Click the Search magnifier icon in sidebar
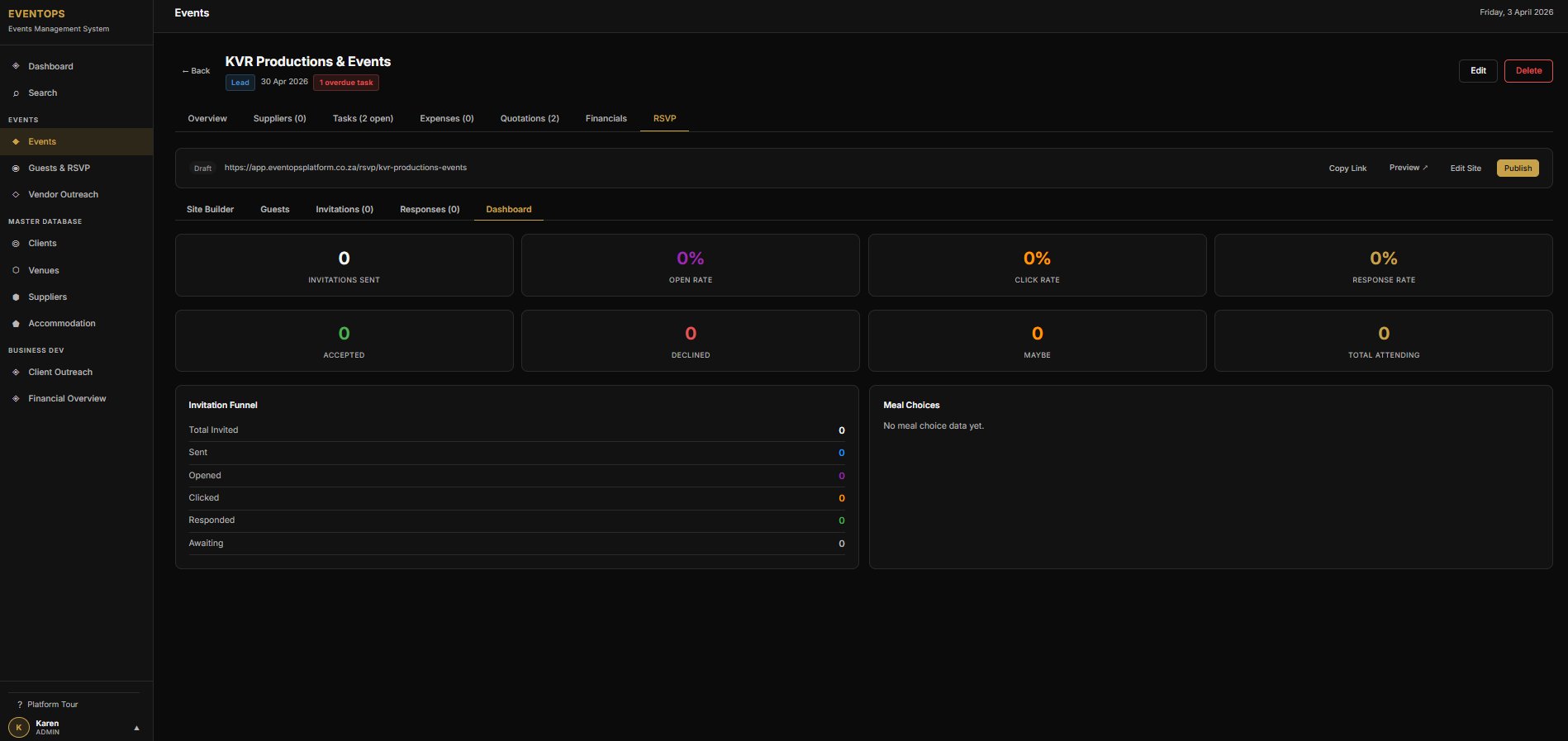 click(16, 93)
